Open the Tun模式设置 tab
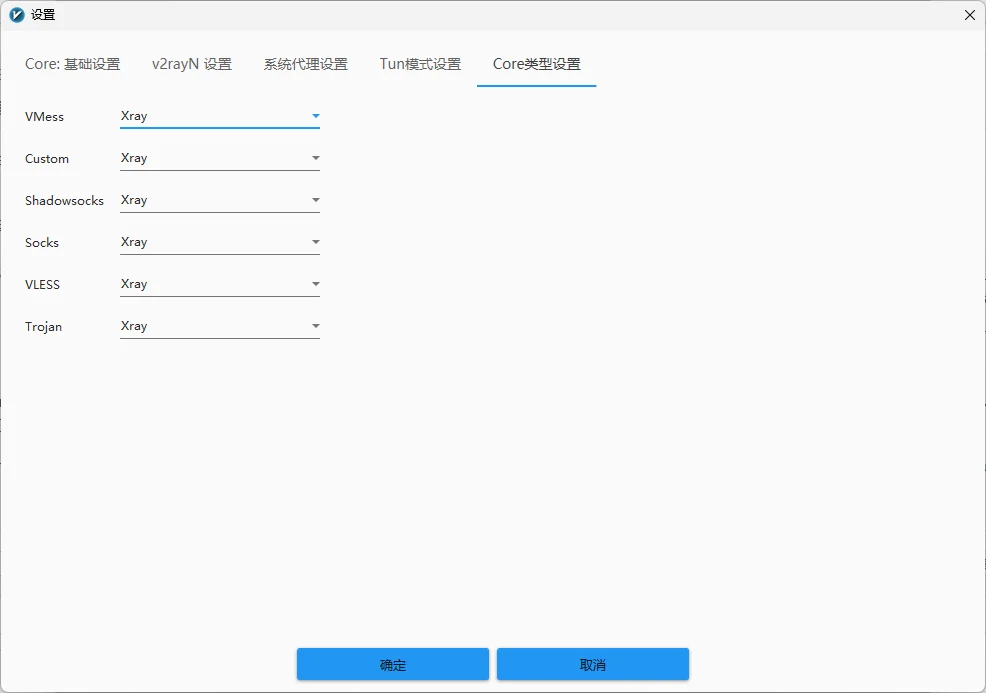 tap(419, 63)
